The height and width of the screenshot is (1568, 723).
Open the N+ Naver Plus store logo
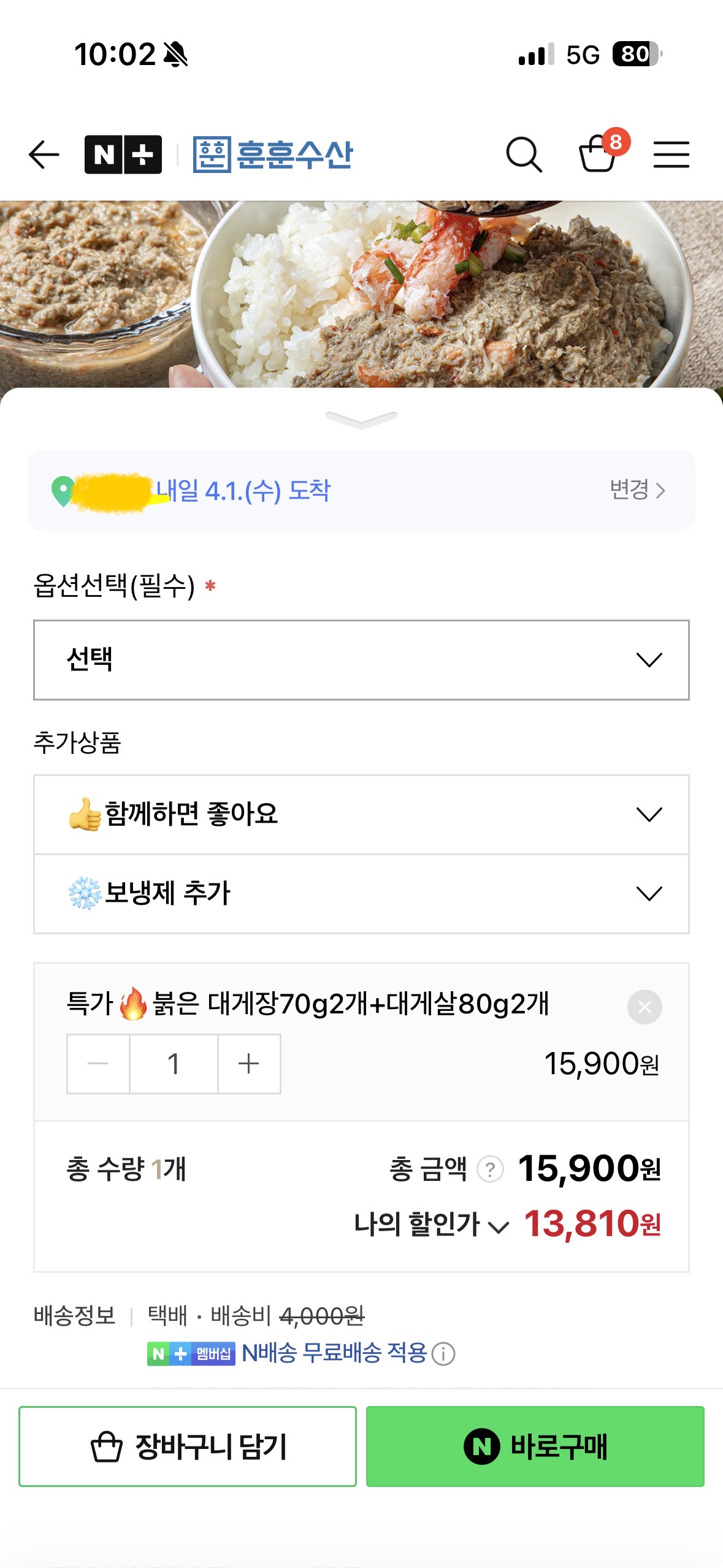pyautogui.click(x=123, y=154)
